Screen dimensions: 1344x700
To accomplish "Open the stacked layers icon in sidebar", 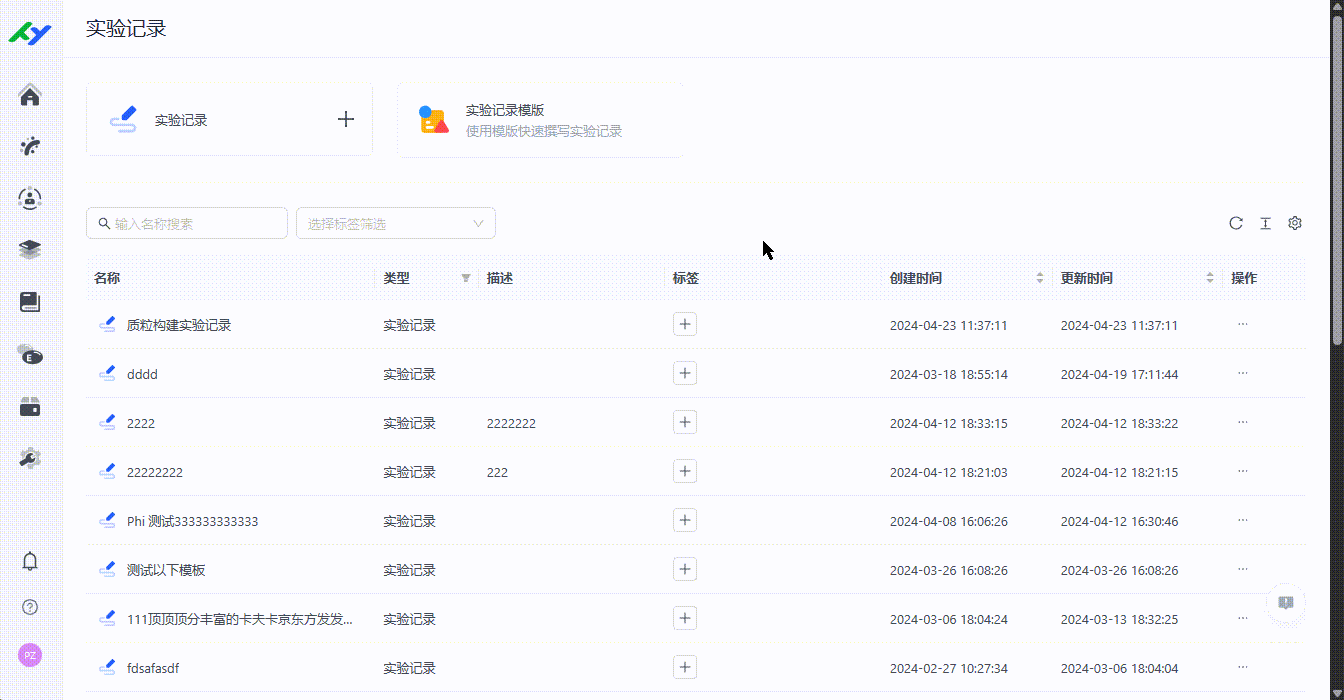I will pyautogui.click(x=30, y=249).
